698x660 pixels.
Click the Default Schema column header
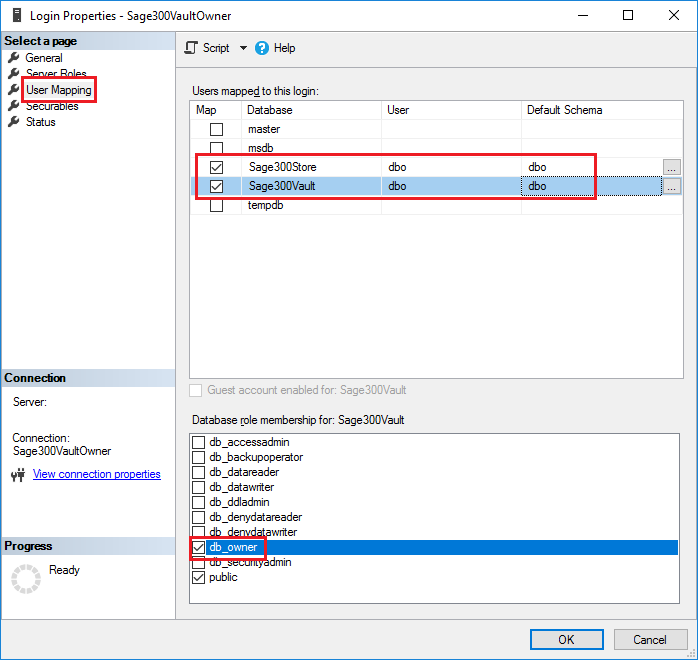(x=602, y=110)
